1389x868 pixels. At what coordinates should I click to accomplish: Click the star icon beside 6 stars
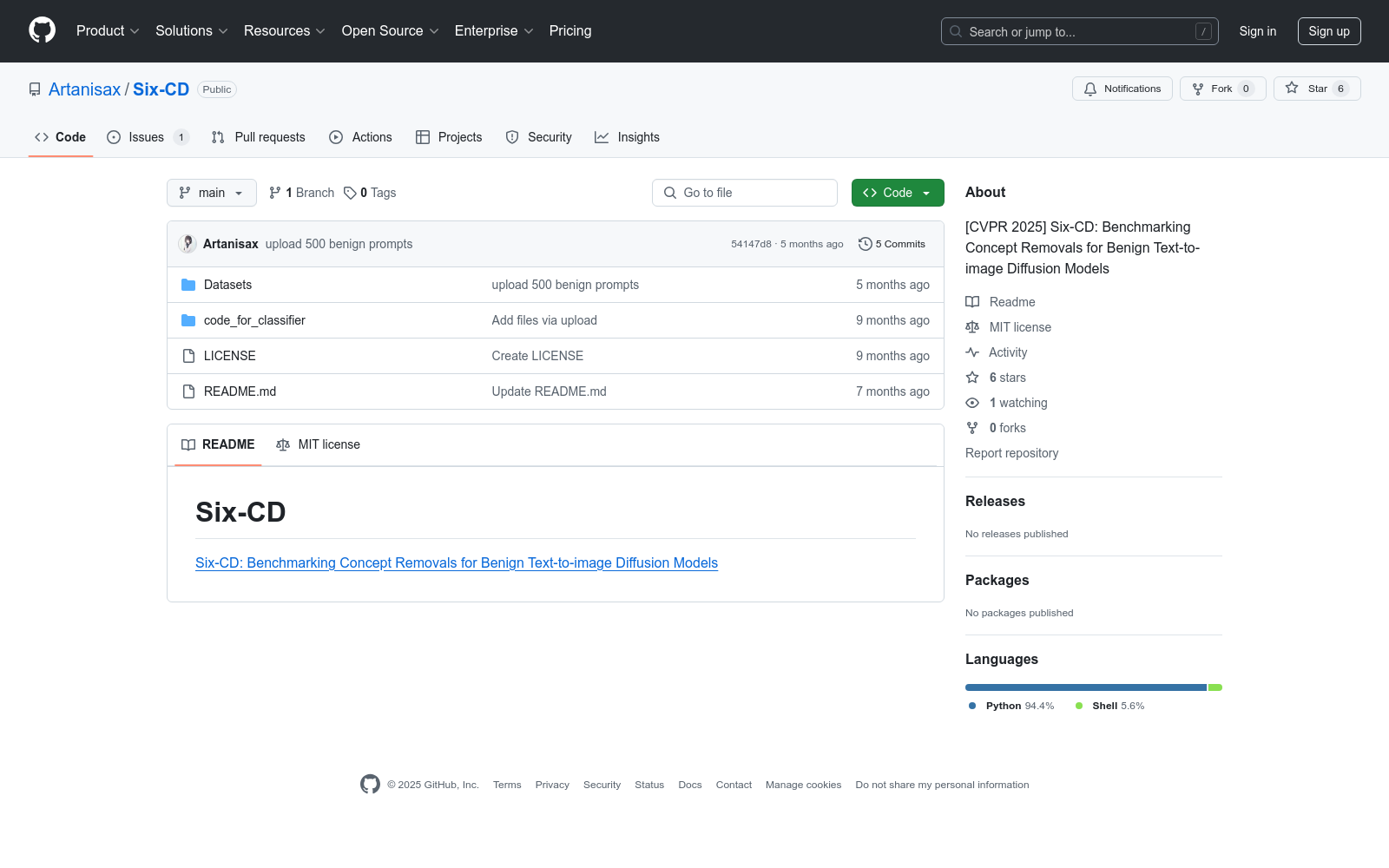(972, 378)
